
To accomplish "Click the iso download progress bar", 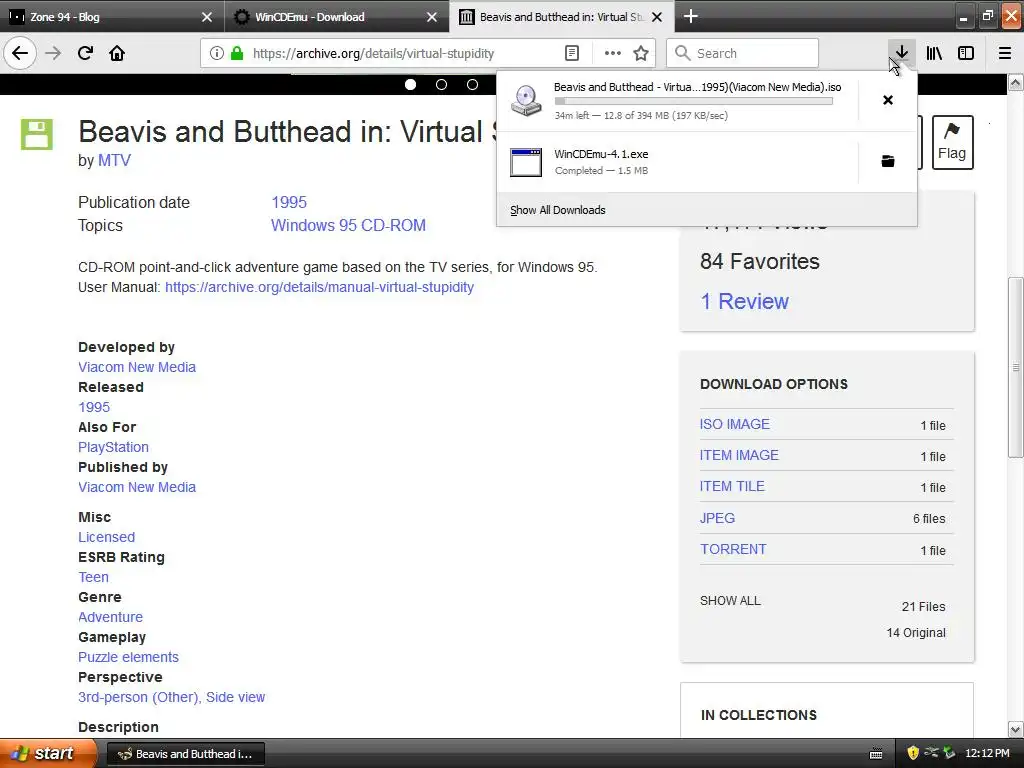I will [694, 101].
